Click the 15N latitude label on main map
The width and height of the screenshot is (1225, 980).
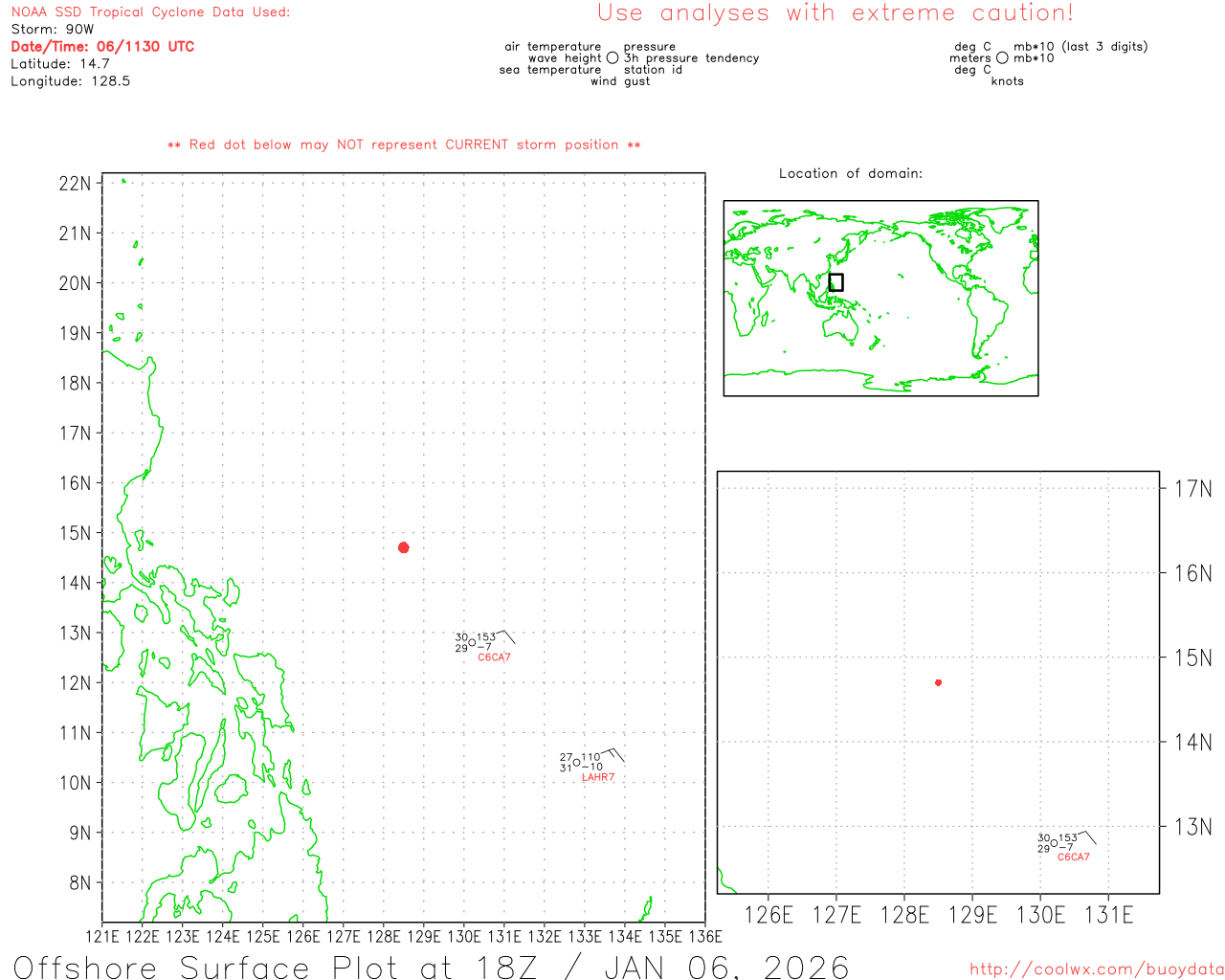tap(75, 533)
